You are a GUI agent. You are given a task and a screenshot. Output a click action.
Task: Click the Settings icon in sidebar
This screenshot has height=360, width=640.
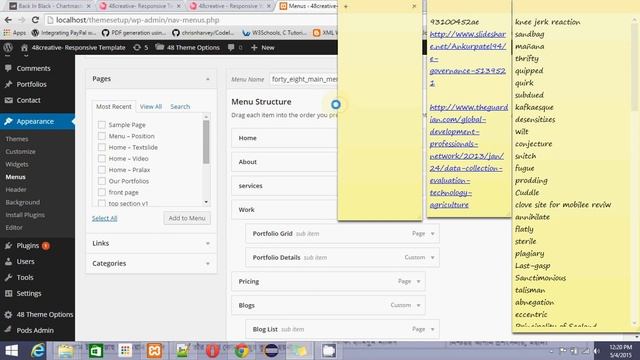point(9,293)
